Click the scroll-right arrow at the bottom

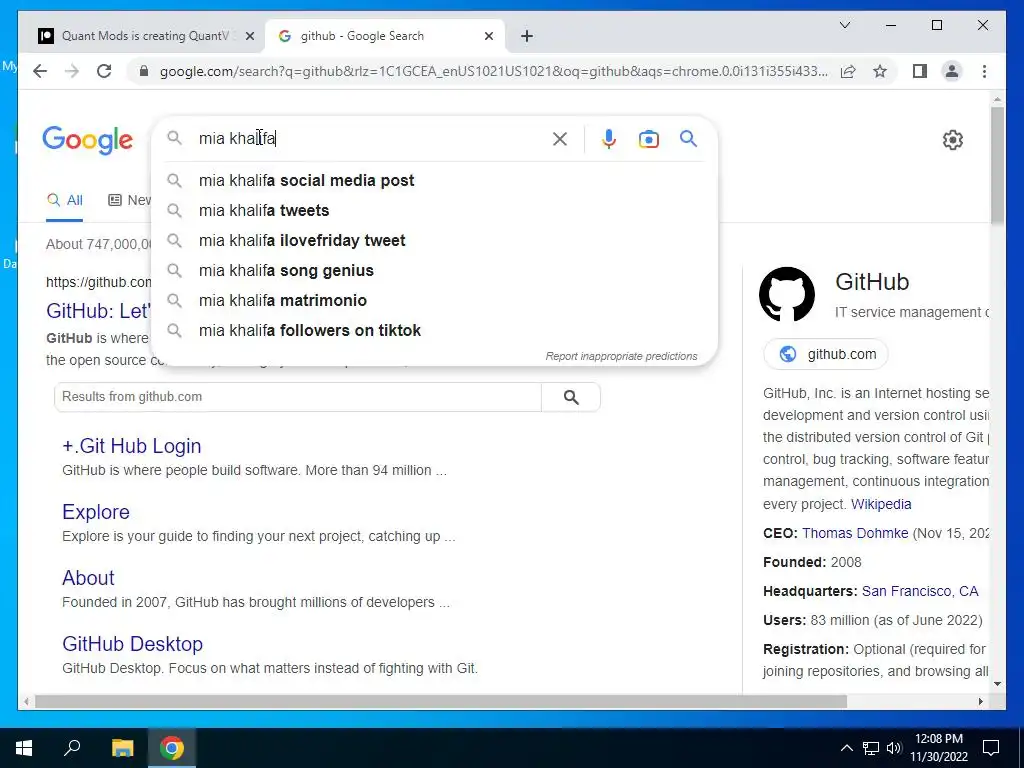(x=980, y=702)
